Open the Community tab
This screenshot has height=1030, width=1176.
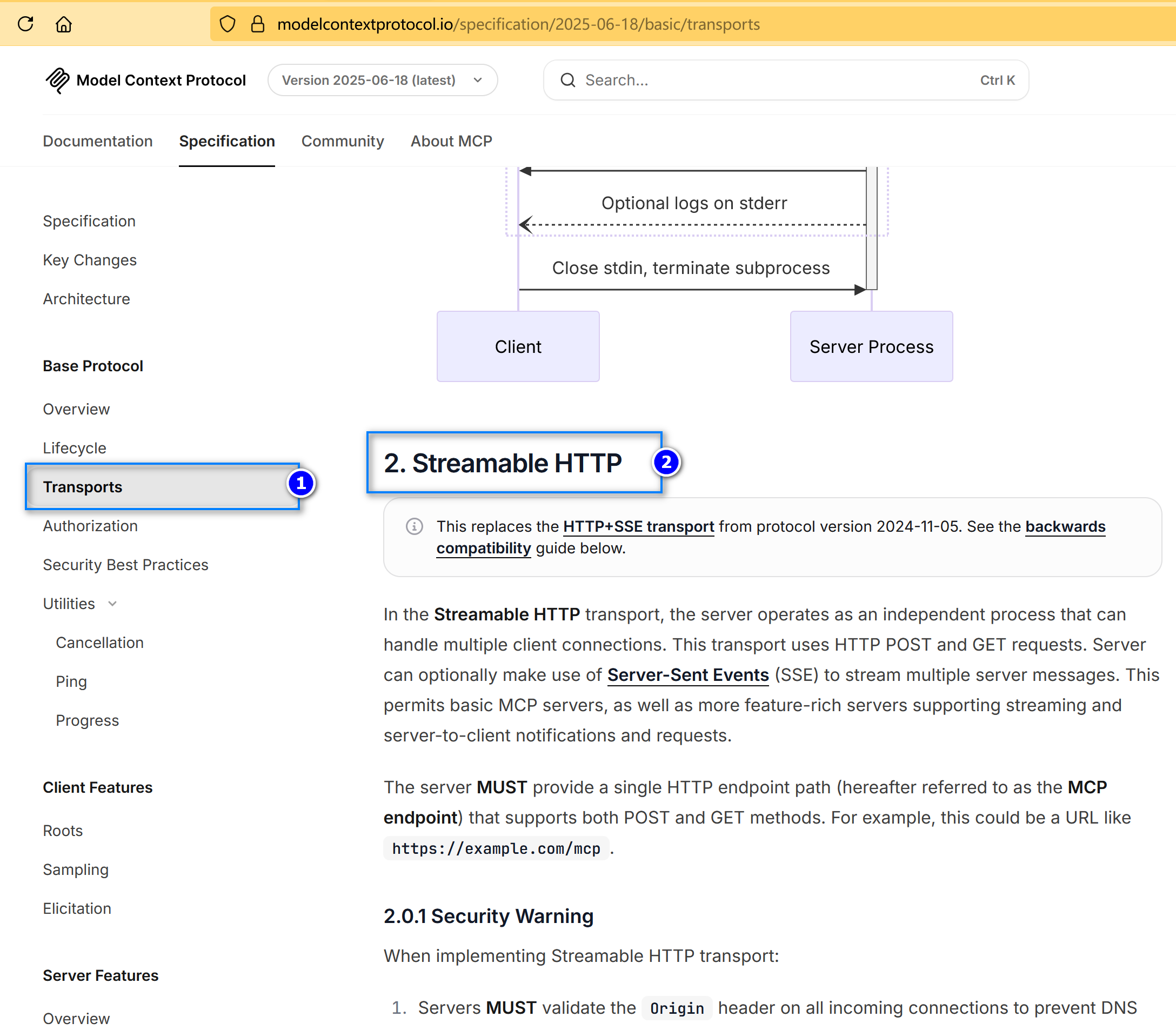[x=343, y=141]
